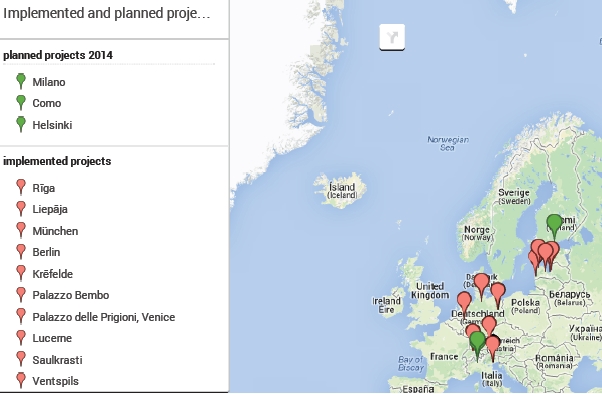Select Palazzo delle Prigioni, Venice entry

click(104, 317)
